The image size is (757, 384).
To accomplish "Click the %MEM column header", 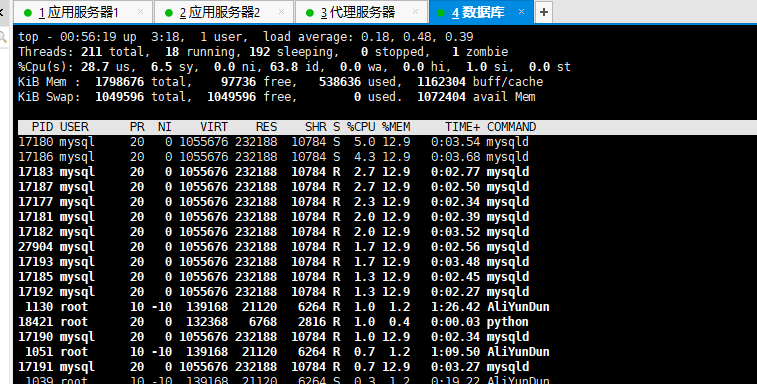I will [x=396, y=127].
